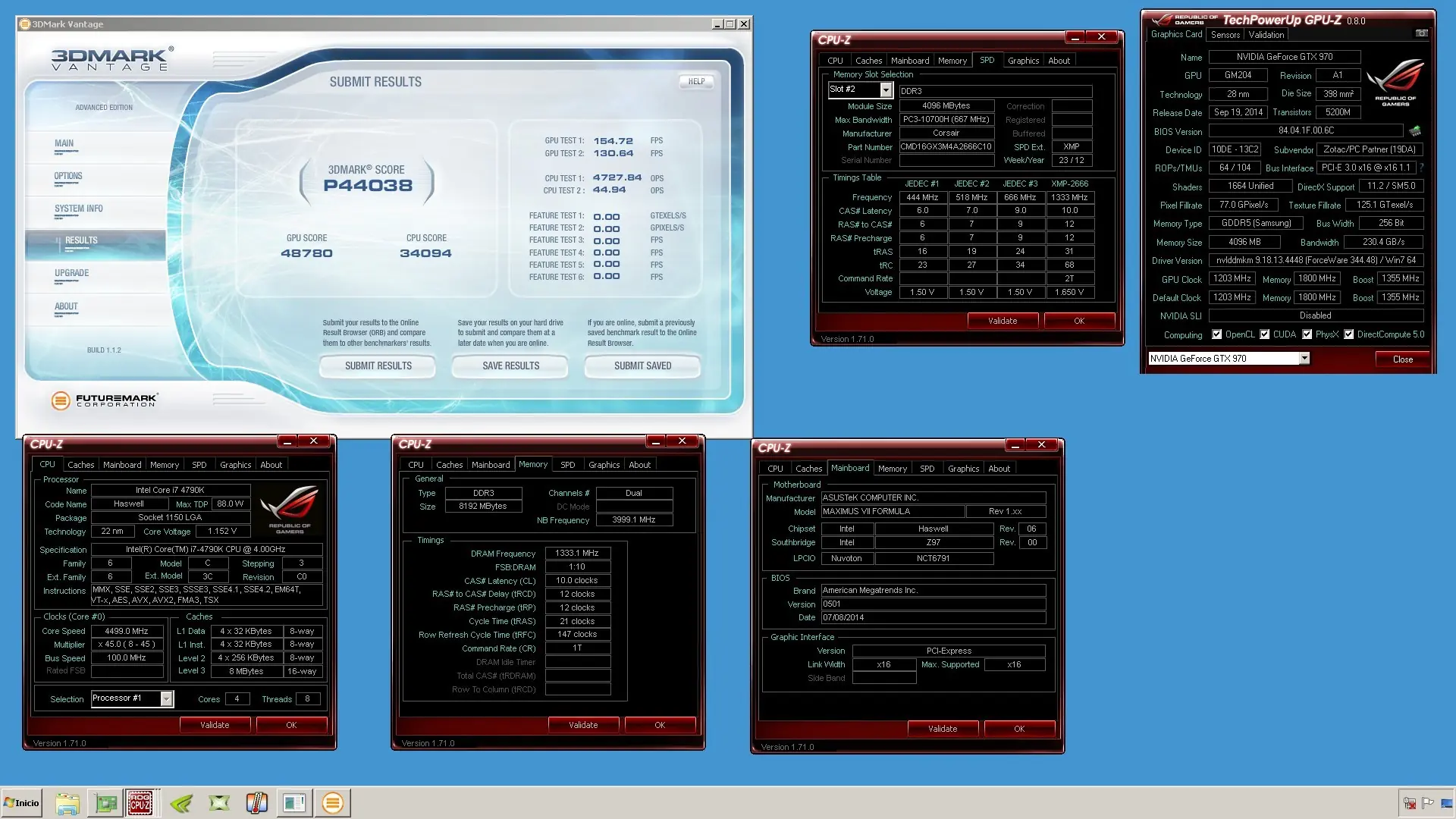
Task: Click ROG logo in GPU-Z window
Action: tap(1395, 81)
